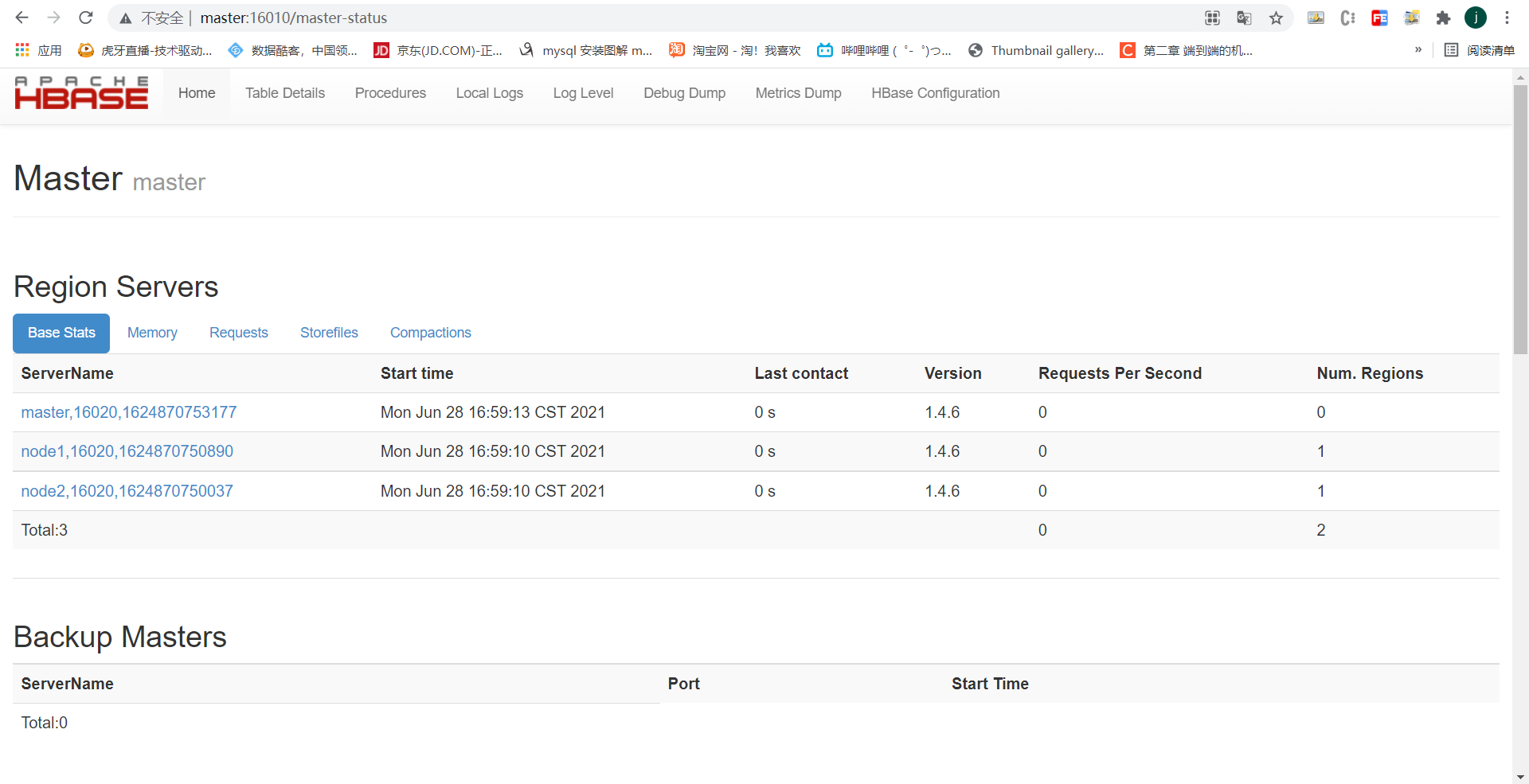The image size is (1529, 784).
Task: Open the Chrome profile avatar
Action: click(1476, 18)
